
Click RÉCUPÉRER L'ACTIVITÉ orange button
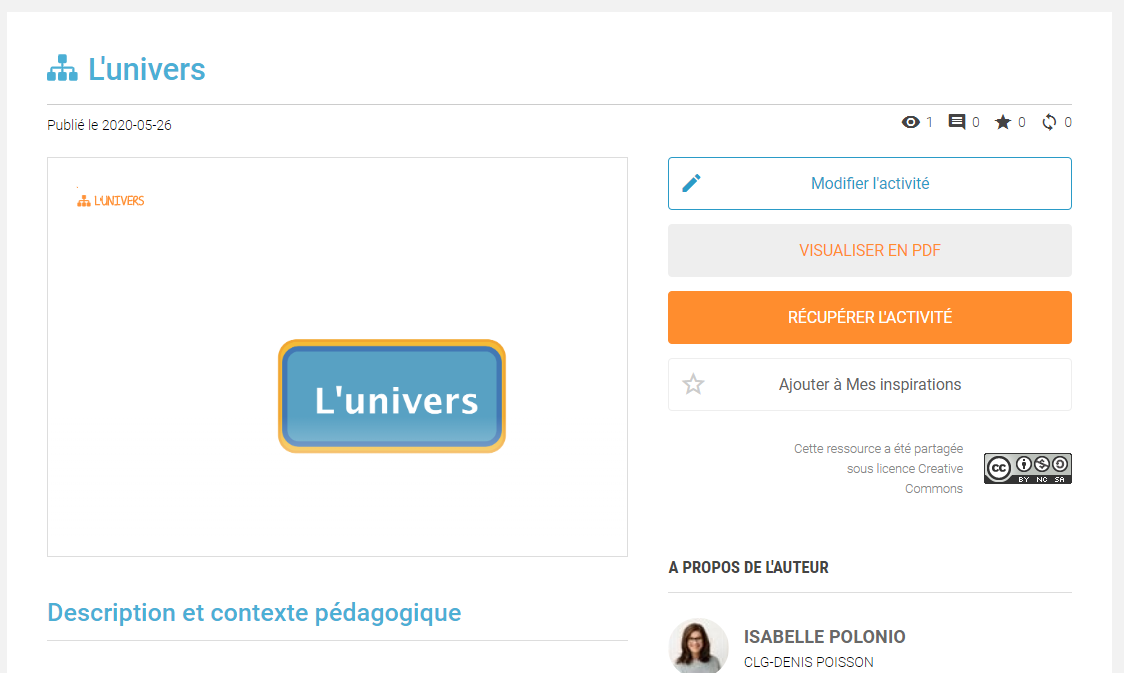(870, 317)
